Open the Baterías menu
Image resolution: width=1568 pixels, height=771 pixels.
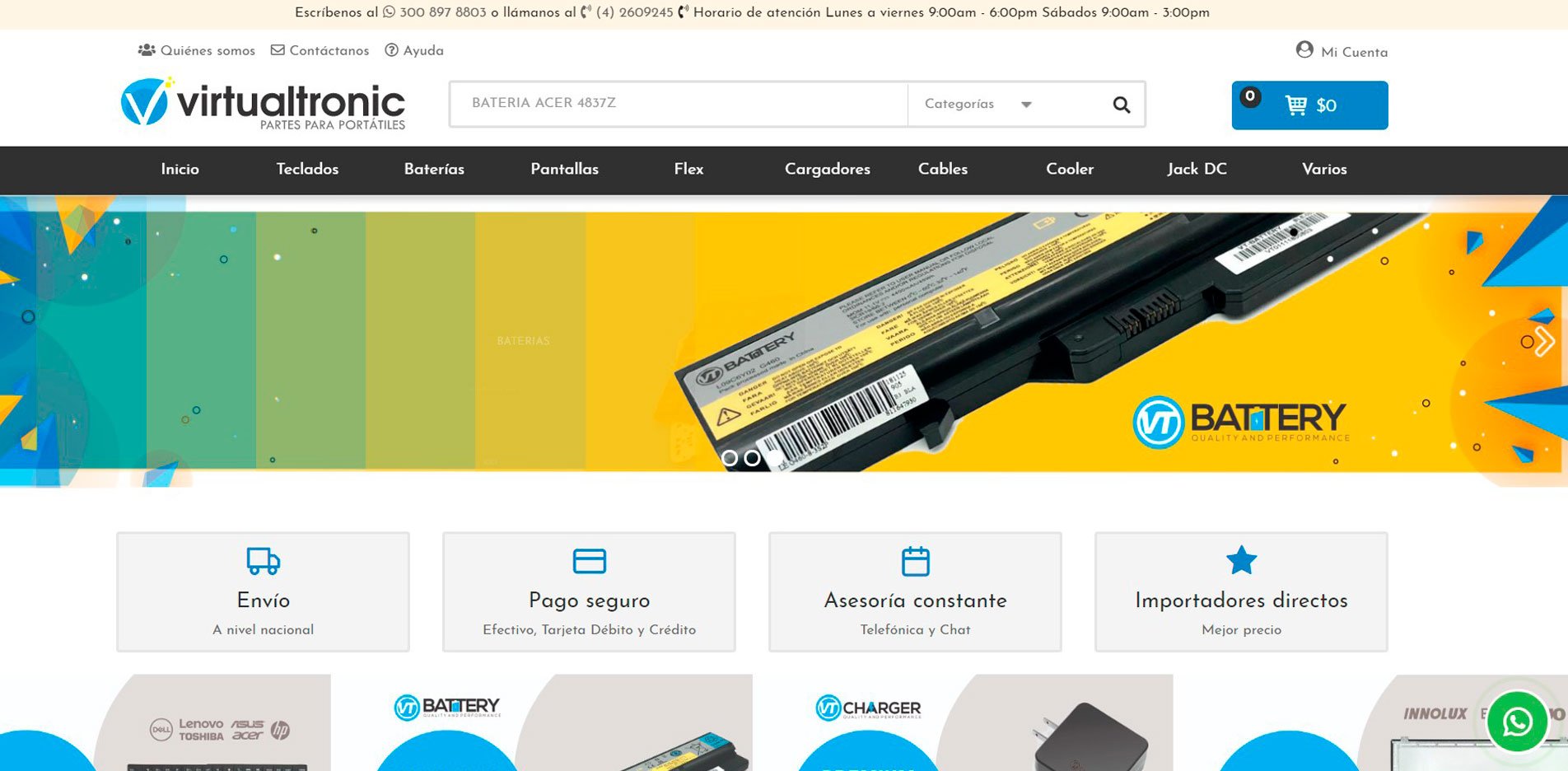pyautogui.click(x=434, y=169)
